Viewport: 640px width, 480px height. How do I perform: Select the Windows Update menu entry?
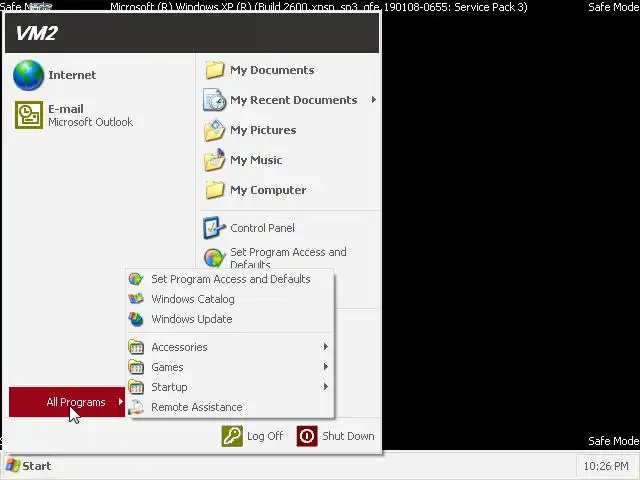click(230, 319)
